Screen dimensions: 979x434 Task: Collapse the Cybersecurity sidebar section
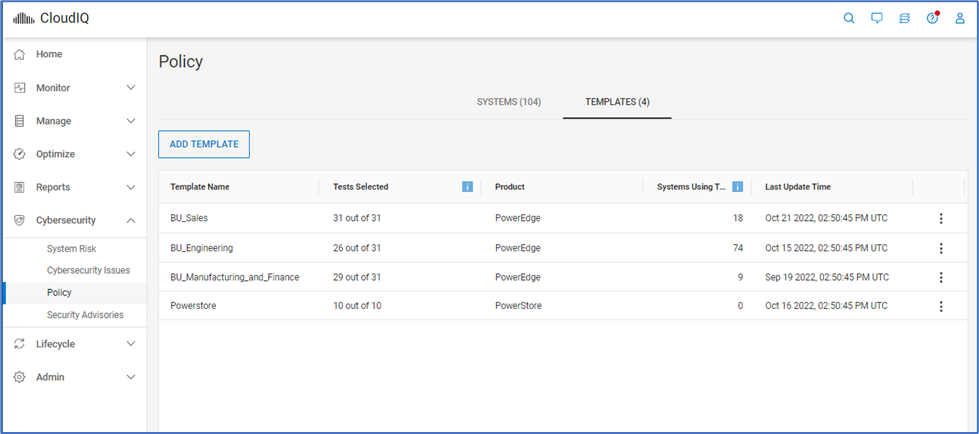point(73,220)
